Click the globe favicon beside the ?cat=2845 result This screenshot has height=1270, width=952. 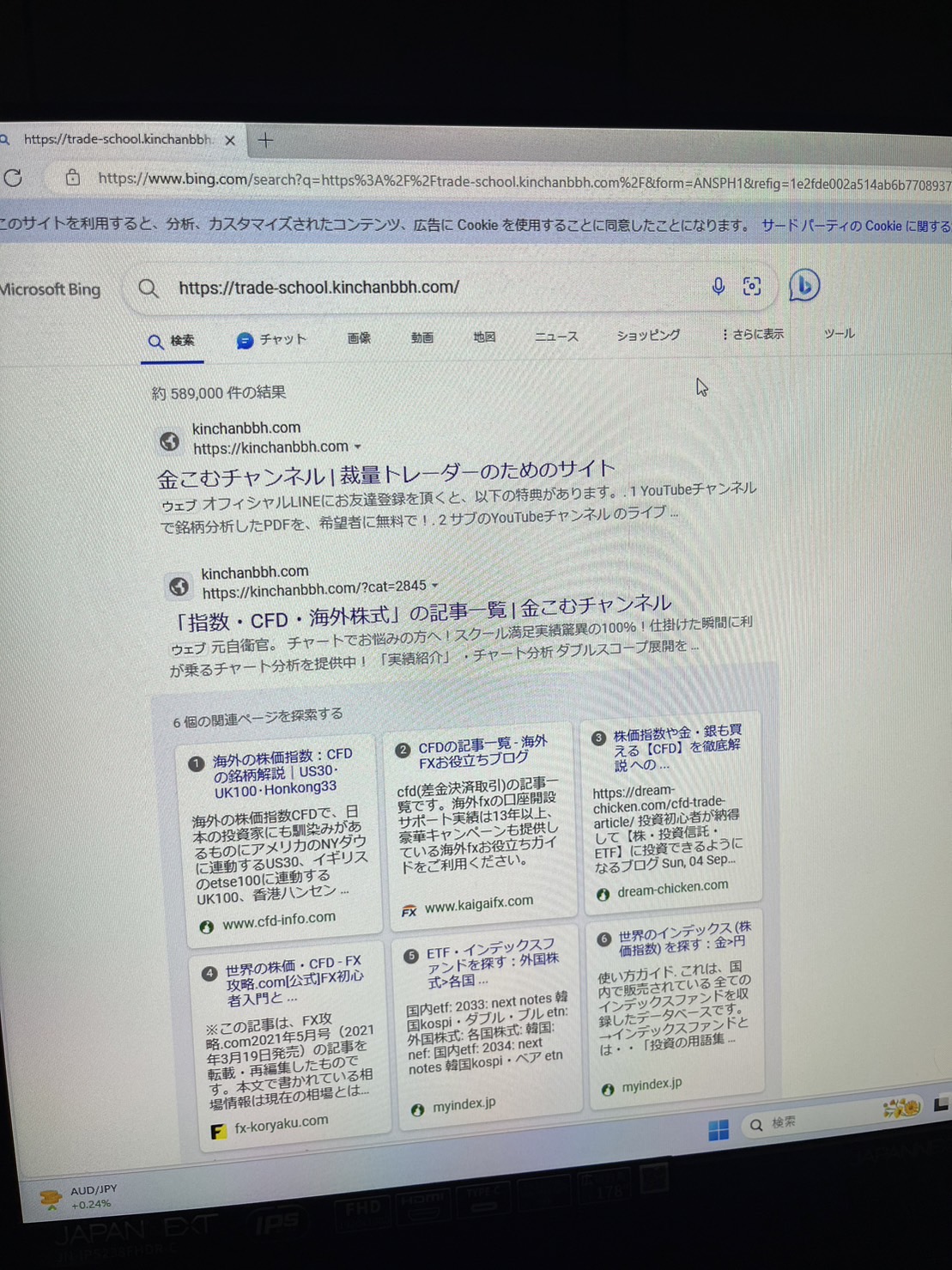click(x=179, y=586)
